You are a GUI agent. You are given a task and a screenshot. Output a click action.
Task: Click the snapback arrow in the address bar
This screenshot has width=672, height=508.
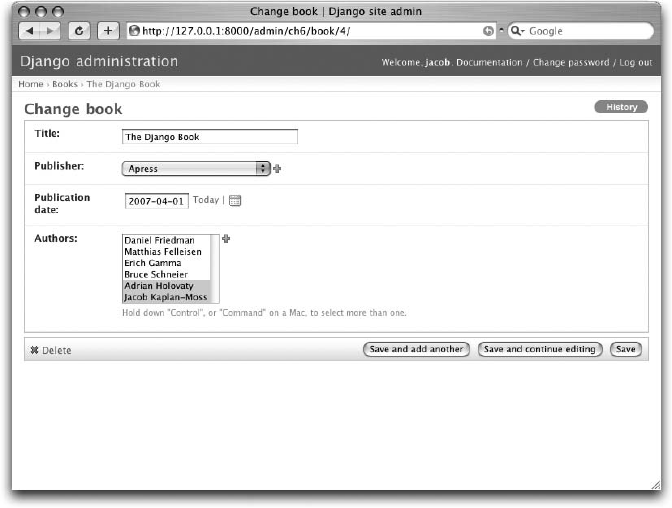(488, 31)
